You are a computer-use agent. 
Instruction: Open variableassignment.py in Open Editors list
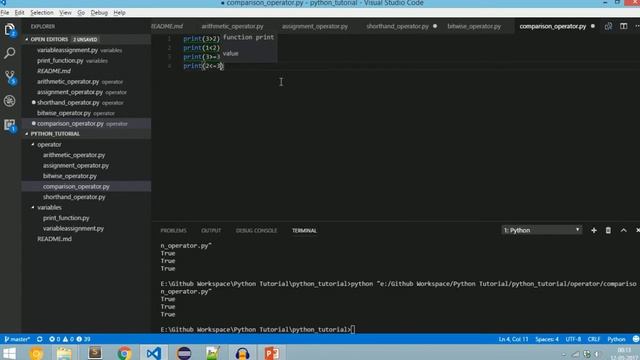pyautogui.click(x=87, y=50)
